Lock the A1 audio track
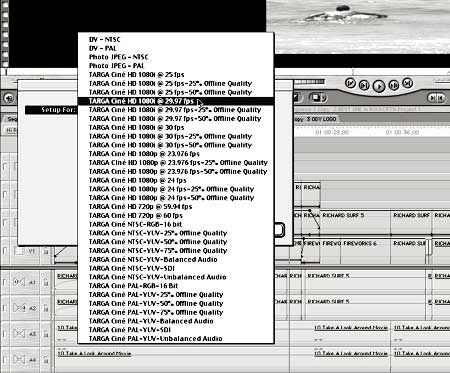This screenshot has height=373, width=450. 46,282
